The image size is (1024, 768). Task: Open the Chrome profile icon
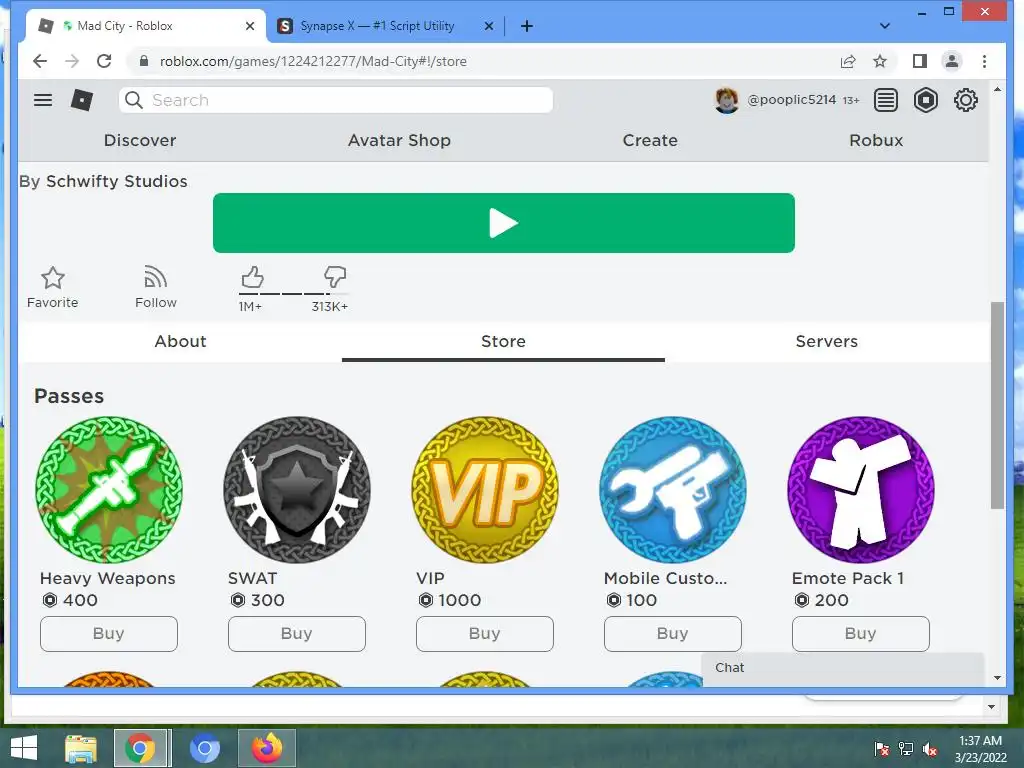[952, 61]
